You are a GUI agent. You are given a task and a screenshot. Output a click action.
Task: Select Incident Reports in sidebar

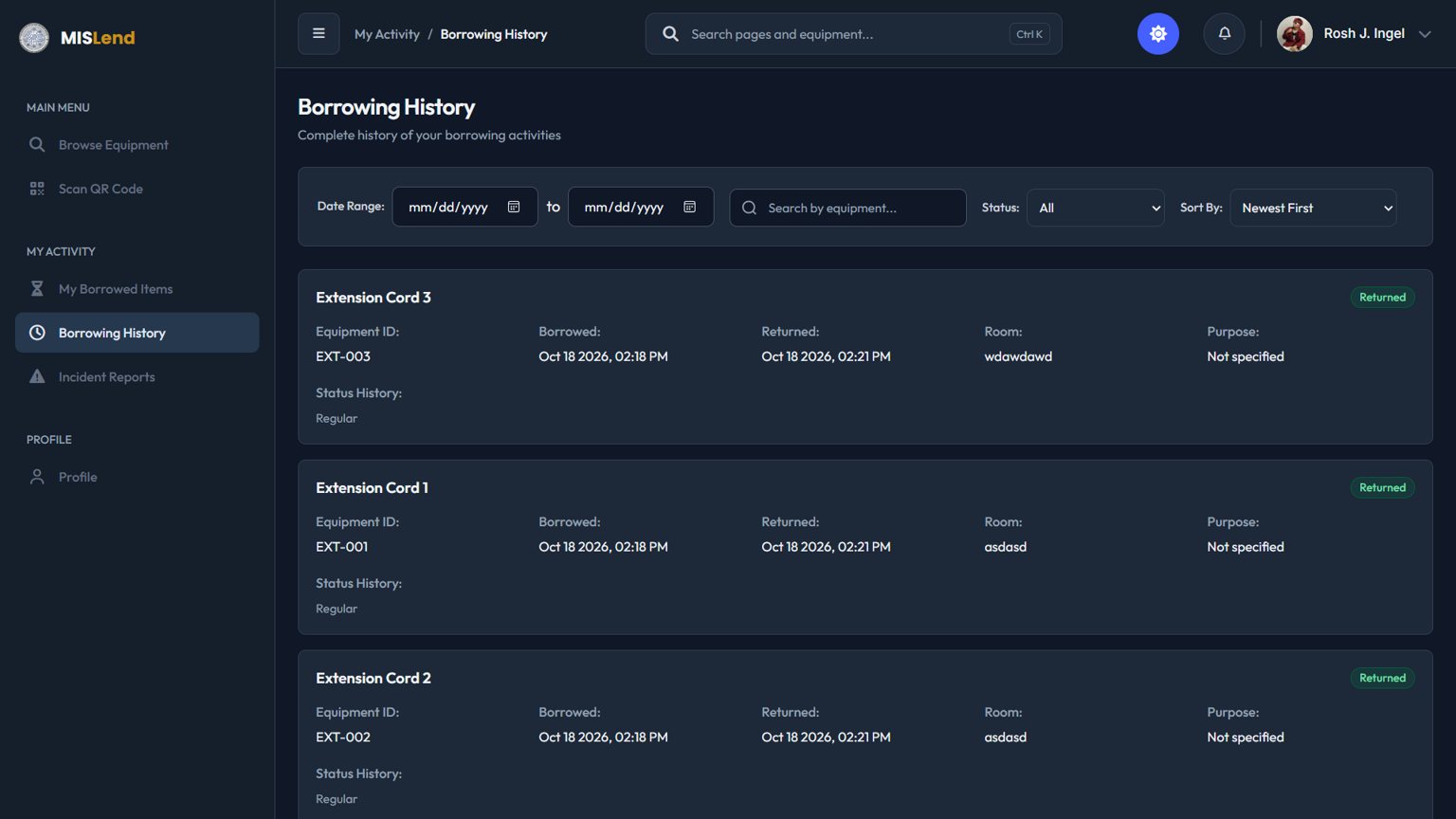tap(137, 376)
